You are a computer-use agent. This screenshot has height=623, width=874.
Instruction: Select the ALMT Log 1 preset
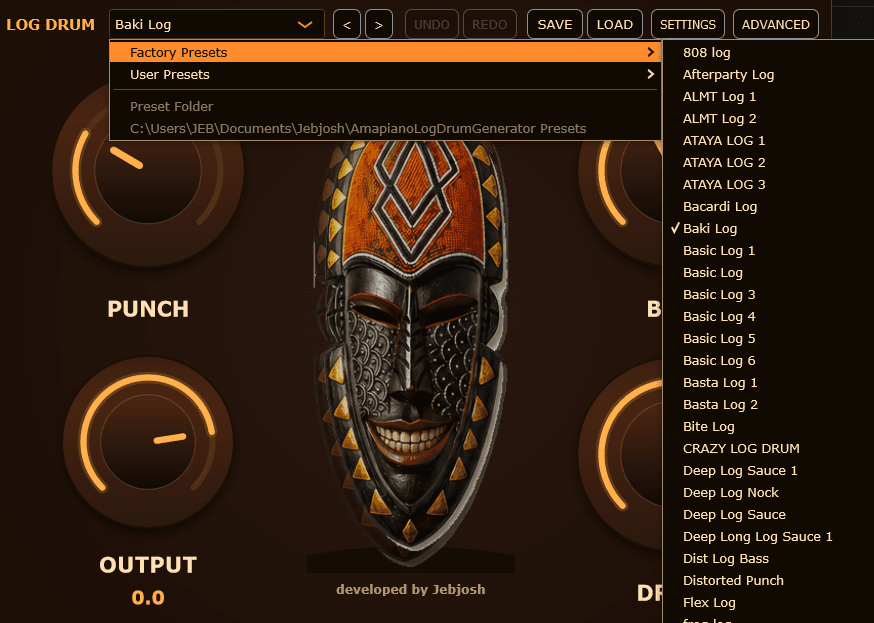click(x=769, y=96)
